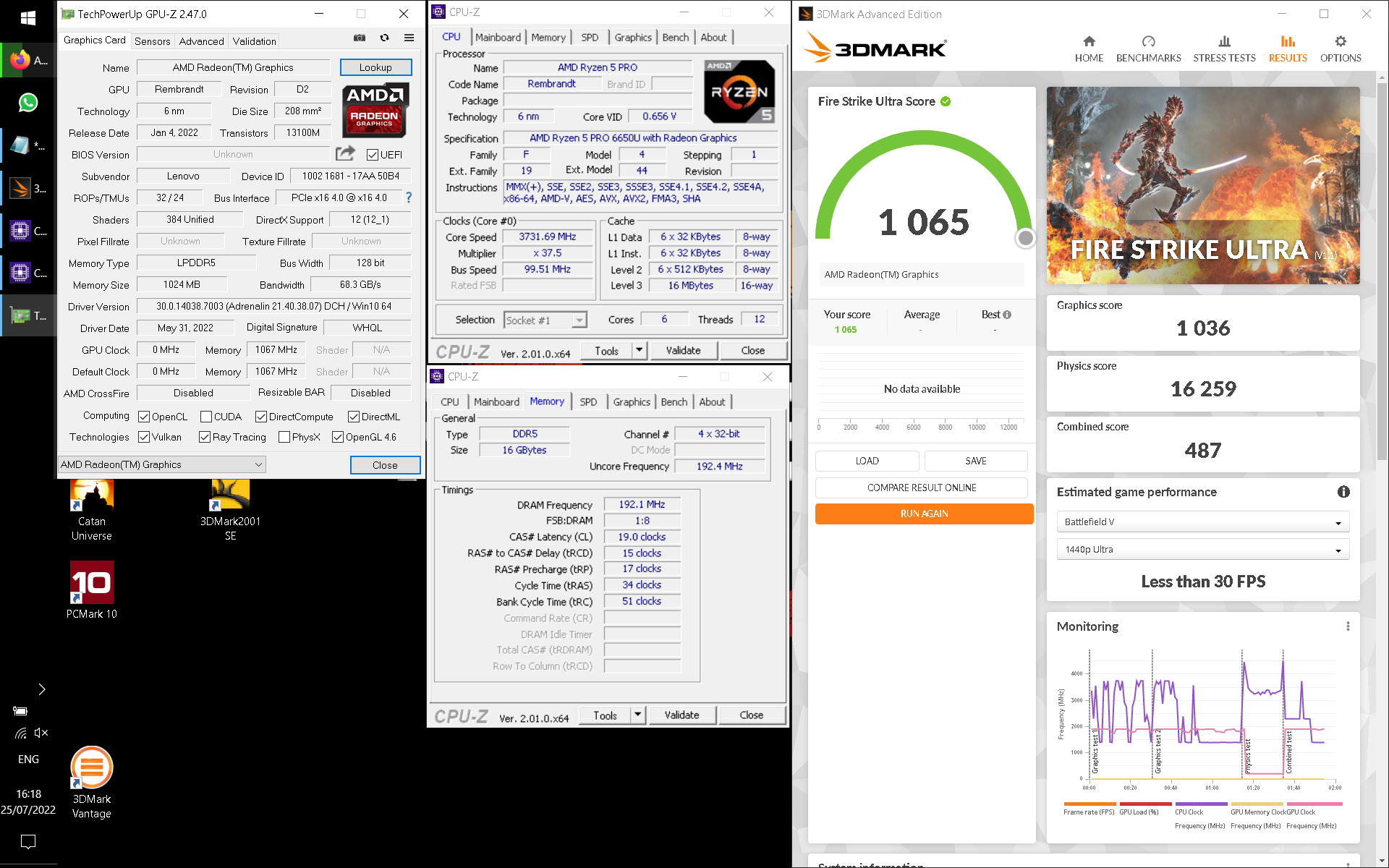Click COMPARE RESULT ONLINE button
The height and width of the screenshot is (868, 1389).
tap(922, 488)
